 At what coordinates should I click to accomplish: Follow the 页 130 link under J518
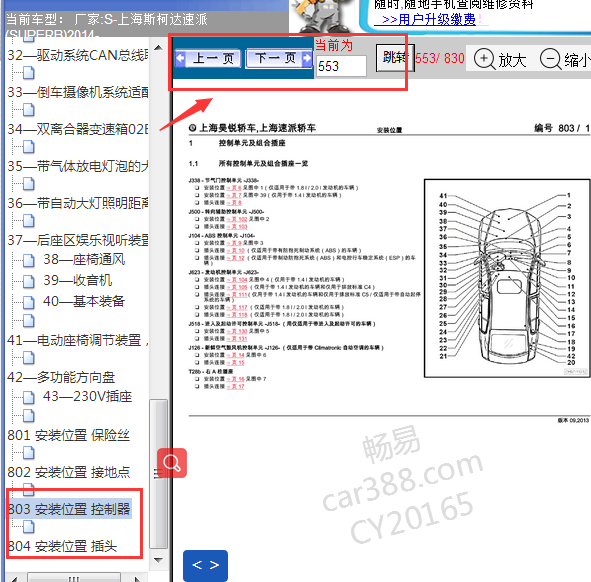[x=237, y=331]
